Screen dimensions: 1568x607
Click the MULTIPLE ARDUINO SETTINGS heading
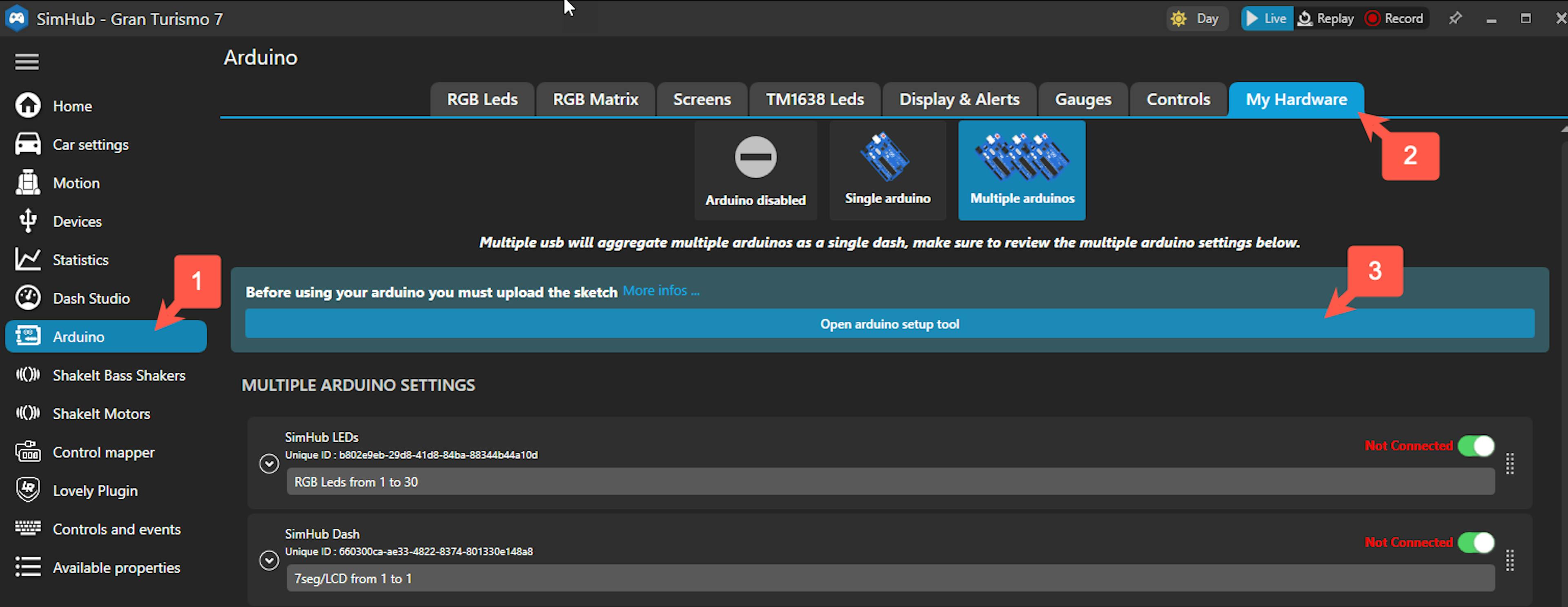point(359,385)
